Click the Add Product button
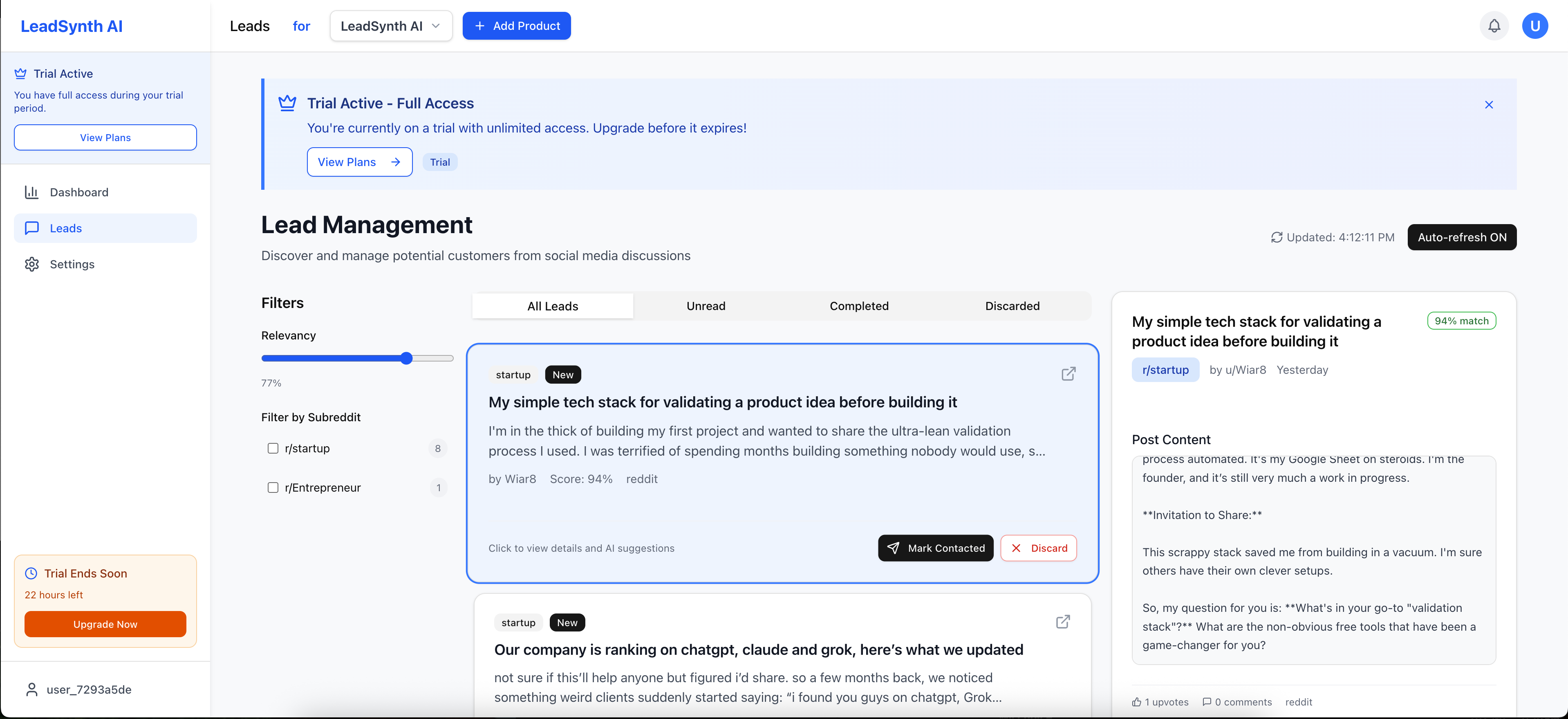This screenshot has width=1568, height=719. (x=516, y=26)
